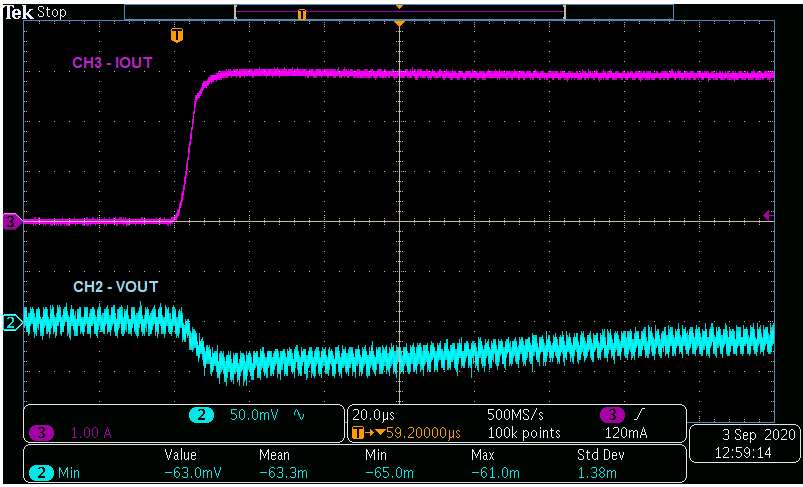Click the center expansion point triangle at top
This screenshot has width=803, height=487.
(399, 22)
